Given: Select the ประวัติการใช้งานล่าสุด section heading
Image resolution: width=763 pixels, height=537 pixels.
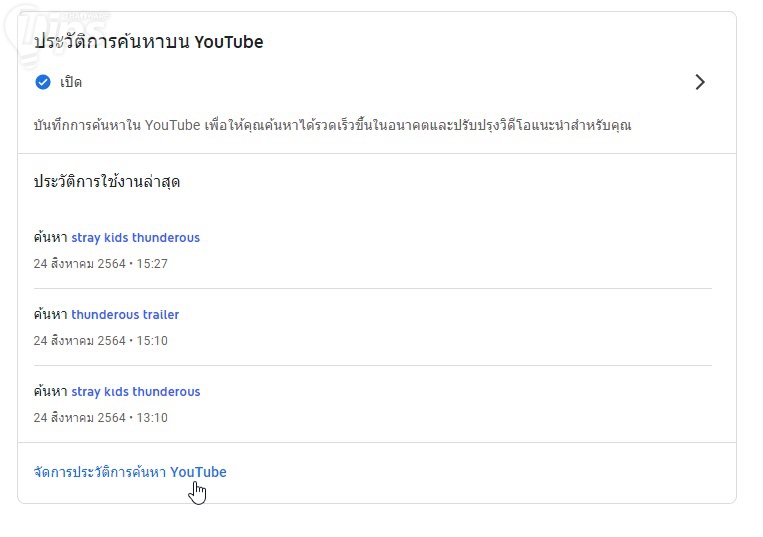Looking at the screenshot, I should tap(107, 181).
